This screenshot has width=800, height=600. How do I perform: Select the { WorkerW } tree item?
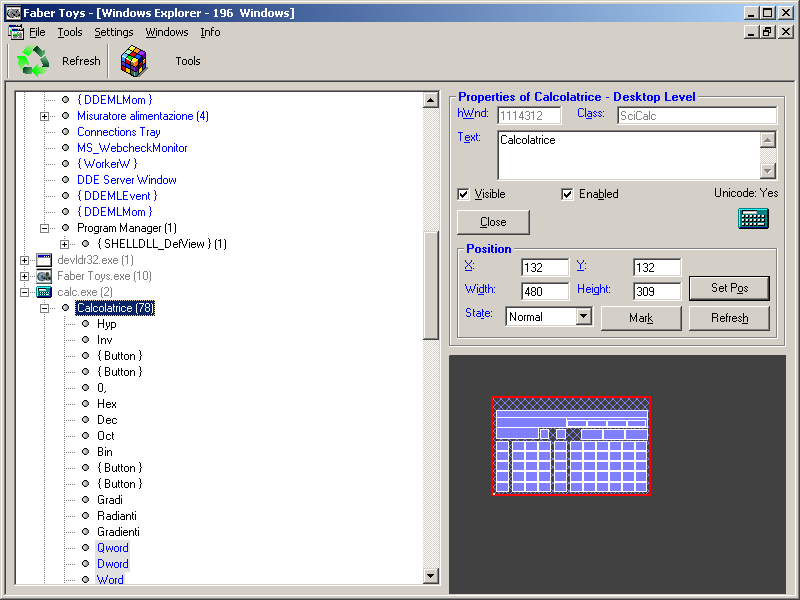click(x=107, y=164)
